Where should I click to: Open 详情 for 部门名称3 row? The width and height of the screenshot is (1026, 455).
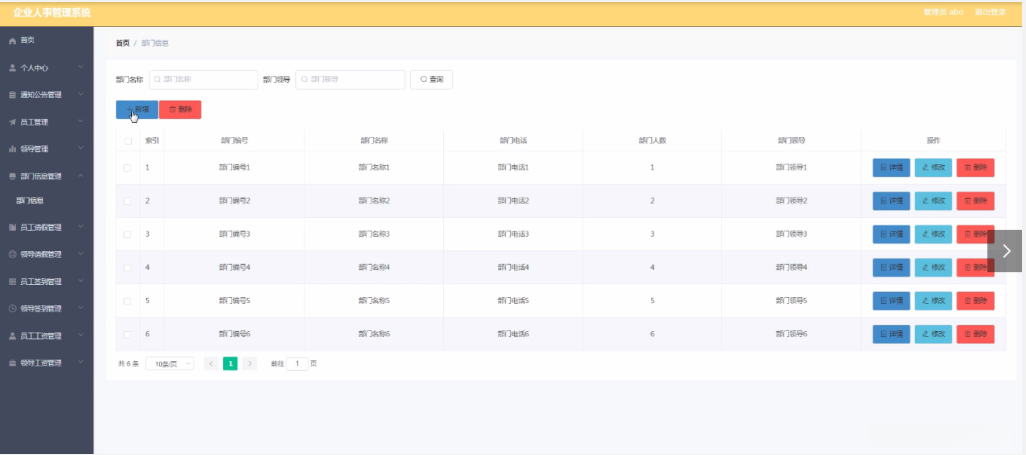[x=891, y=234]
